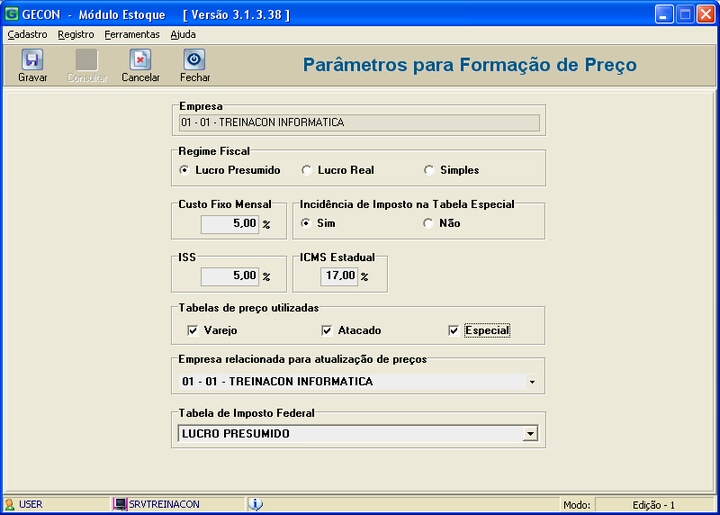Uncheck the Atacado price table
The image size is (720, 515).
[x=326, y=330]
